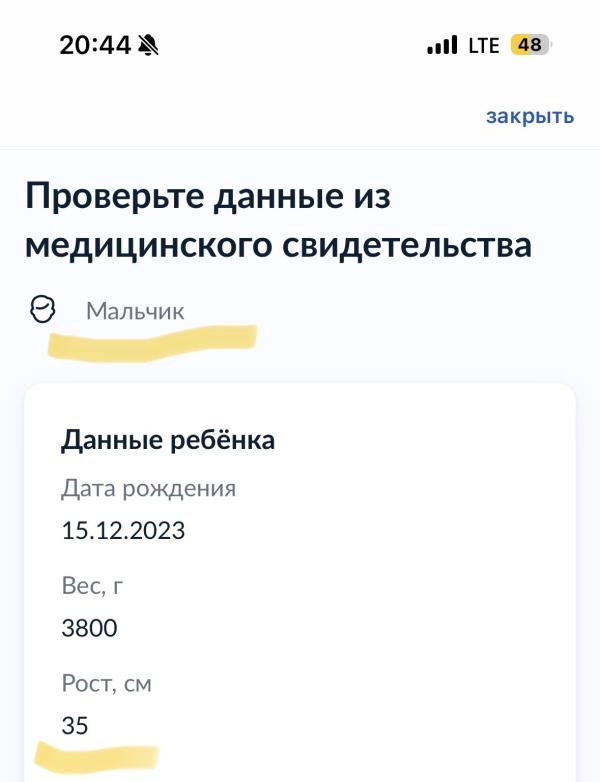This screenshot has height=782, width=600.
Task: Tap the yellow highlight under height
Action: (97, 758)
